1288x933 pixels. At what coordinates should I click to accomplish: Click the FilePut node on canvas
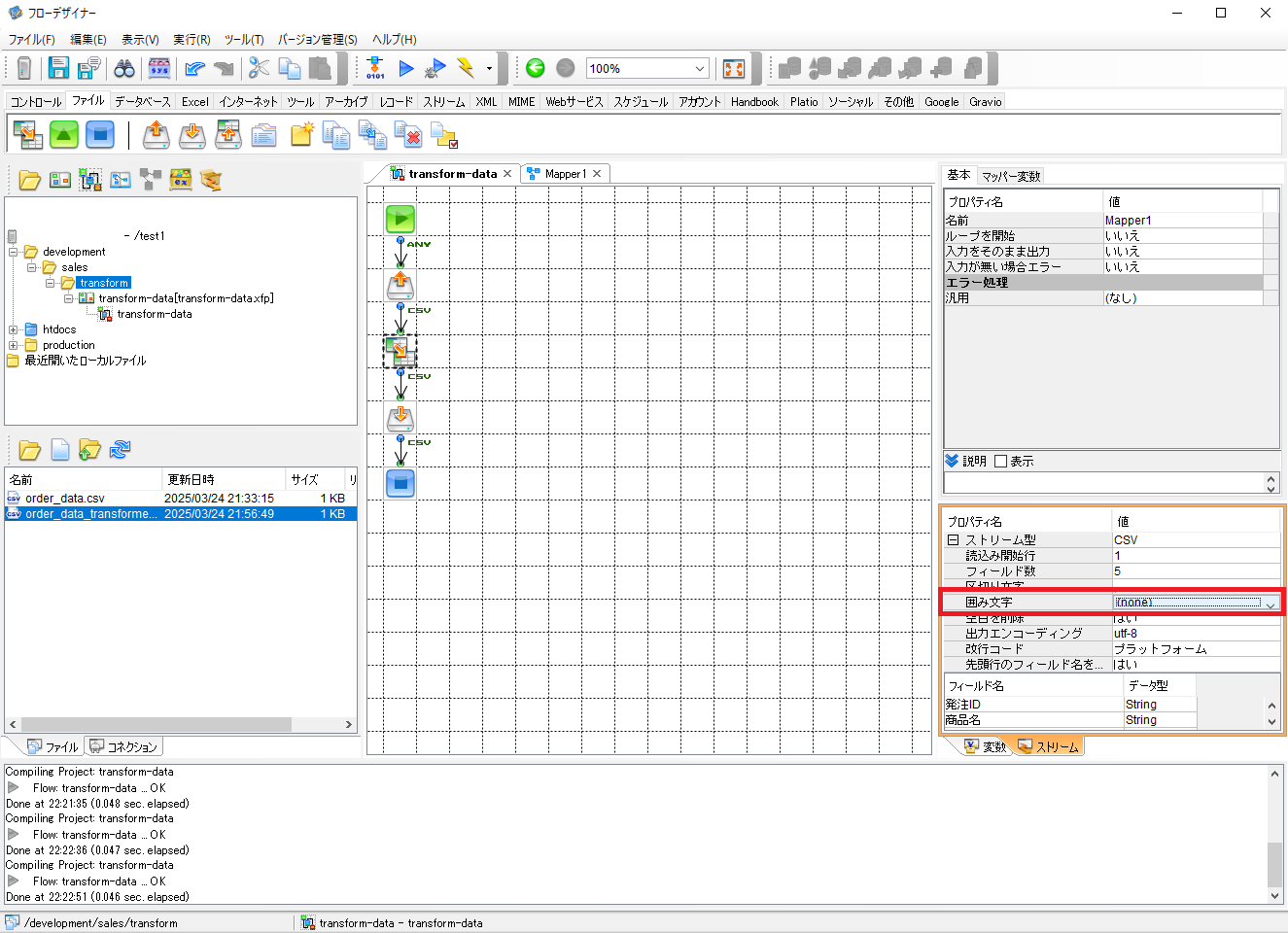point(400,418)
